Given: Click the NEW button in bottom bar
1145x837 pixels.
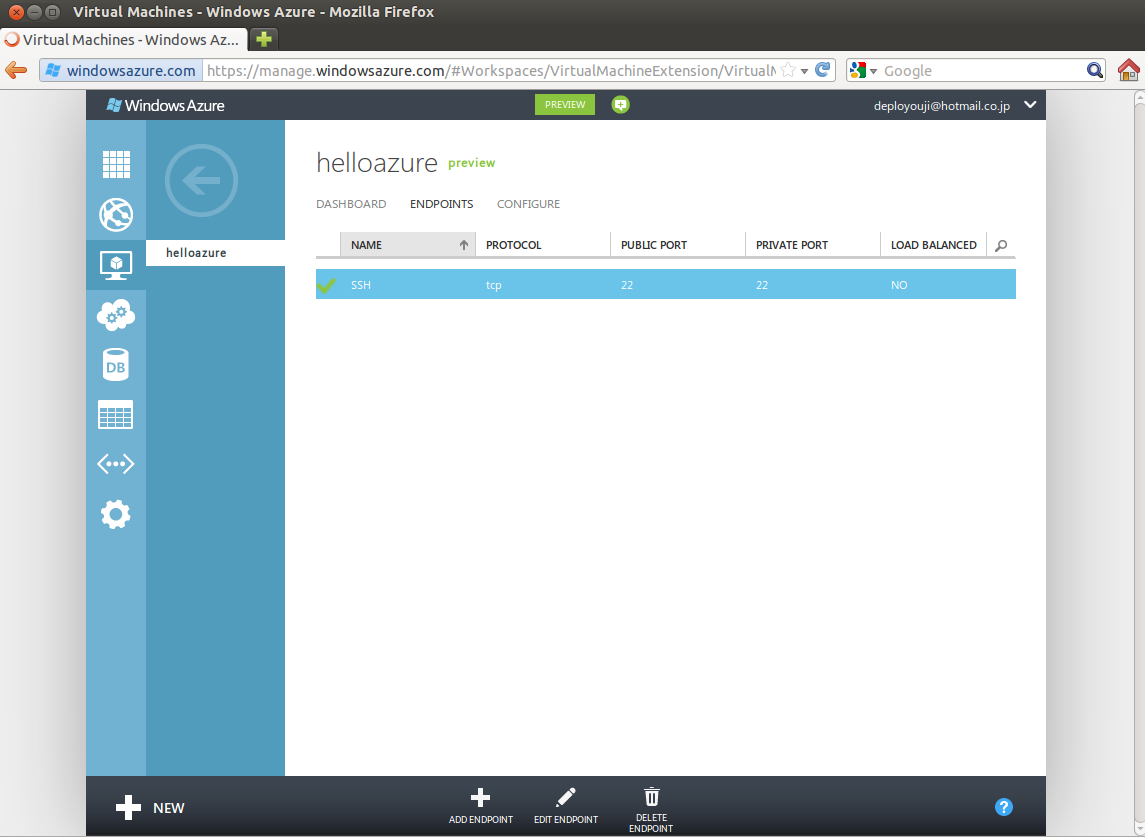Looking at the screenshot, I should tap(150, 808).
